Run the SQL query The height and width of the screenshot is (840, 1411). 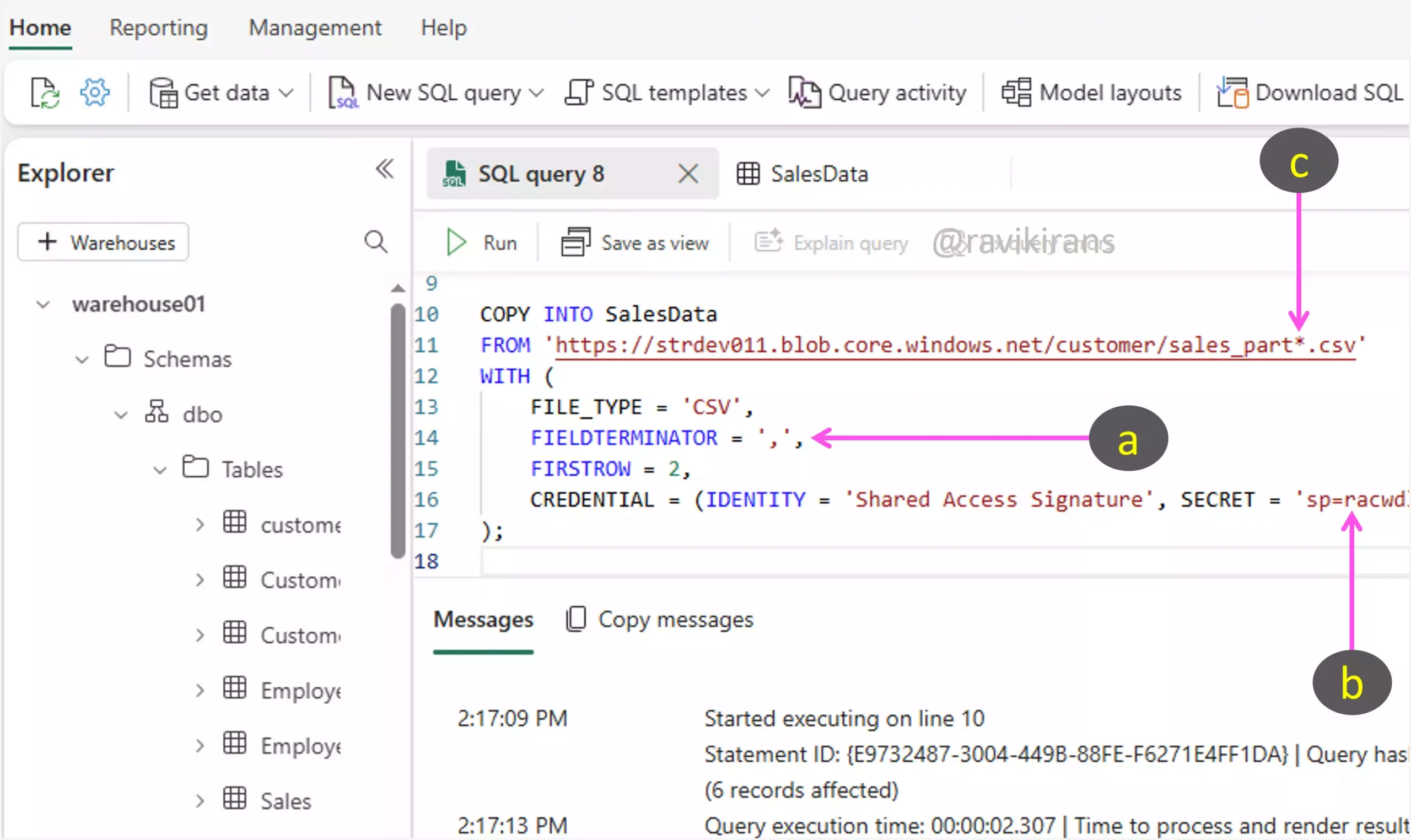481,243
